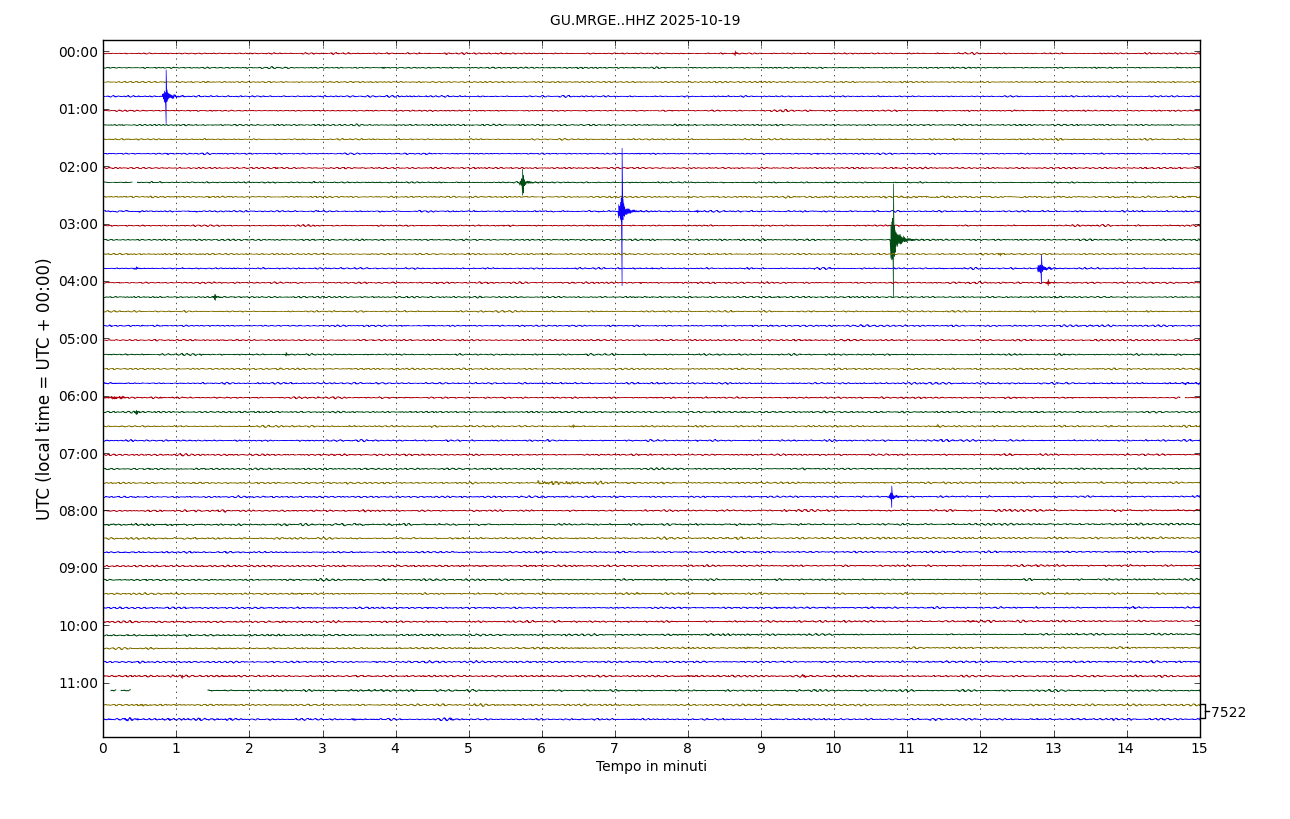
Task: Select the blue spike near minute 1
Action: 166,96
